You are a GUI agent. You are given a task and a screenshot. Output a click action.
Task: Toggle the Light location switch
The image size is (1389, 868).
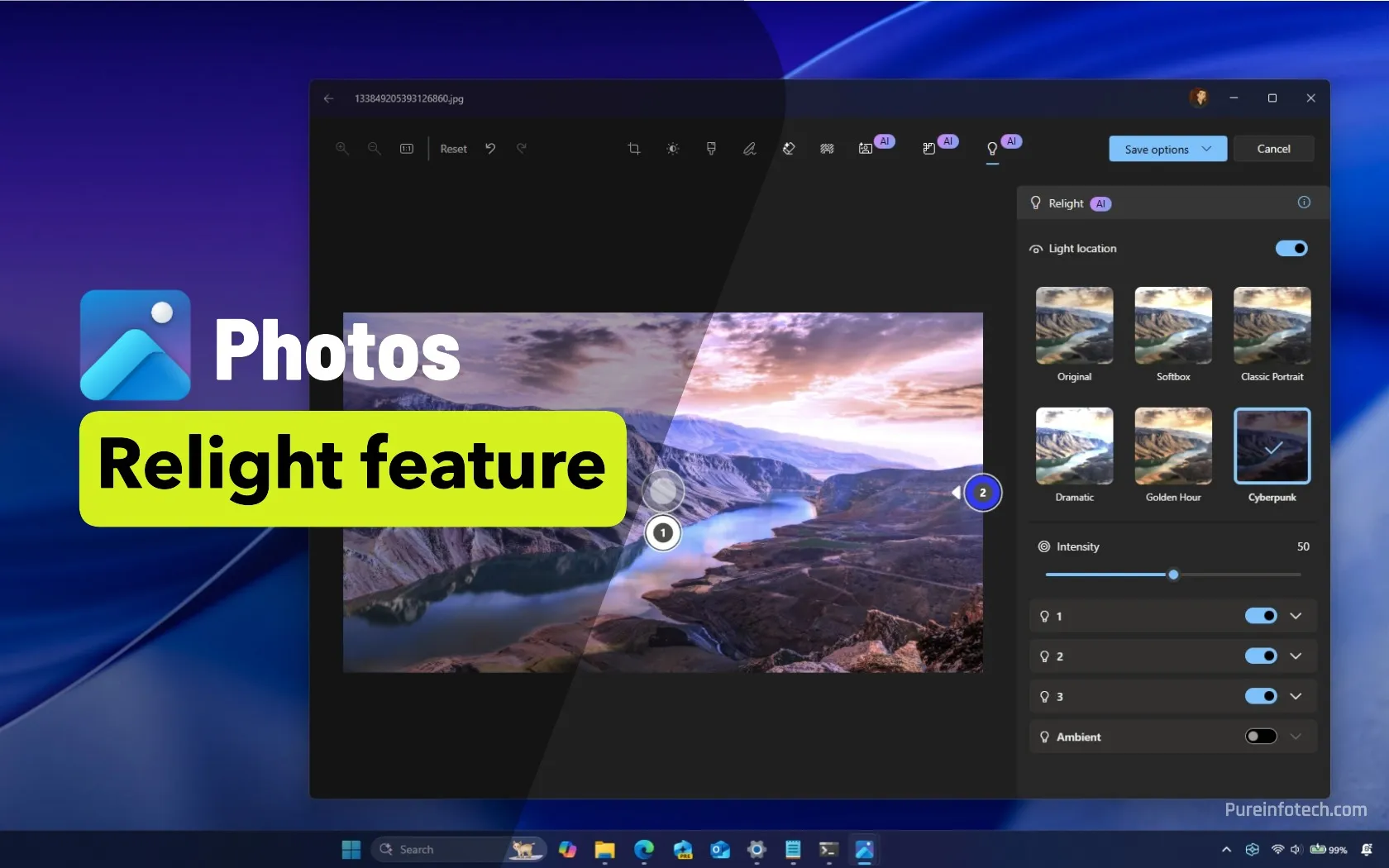[1291, 248]
